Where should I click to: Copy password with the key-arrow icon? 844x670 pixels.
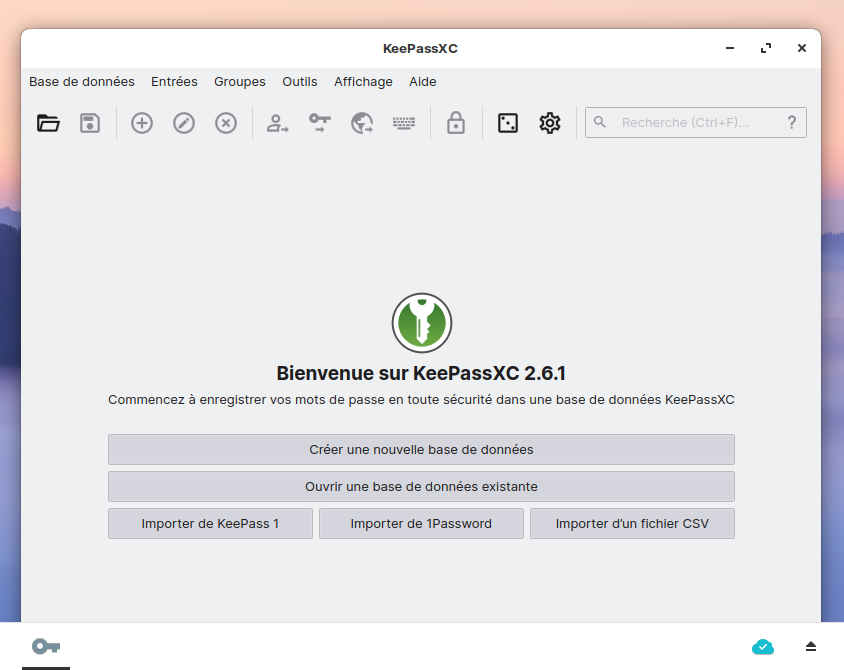coord(320,123)
